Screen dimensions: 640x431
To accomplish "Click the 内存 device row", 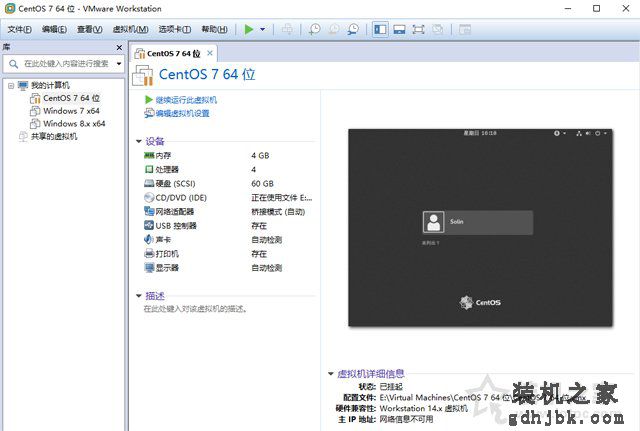I will point(228,156).
